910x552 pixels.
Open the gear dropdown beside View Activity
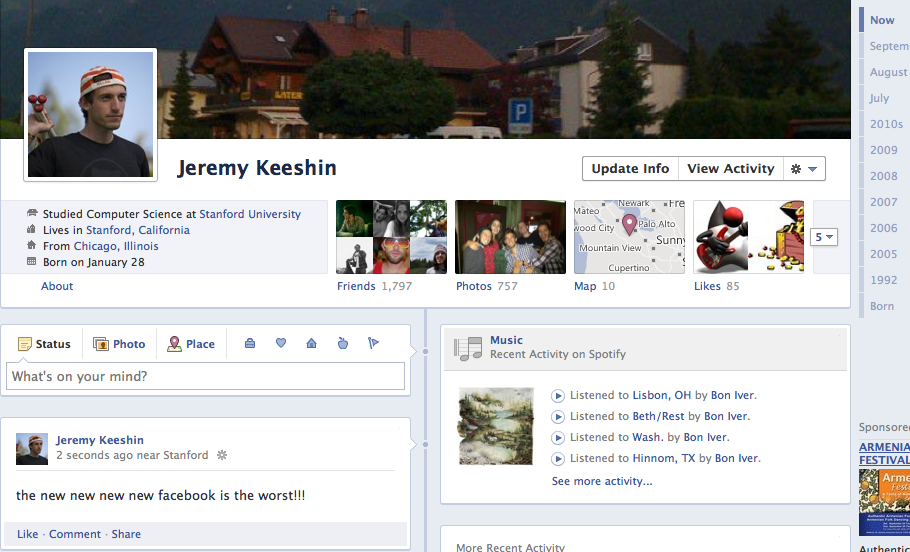point(804,169)
